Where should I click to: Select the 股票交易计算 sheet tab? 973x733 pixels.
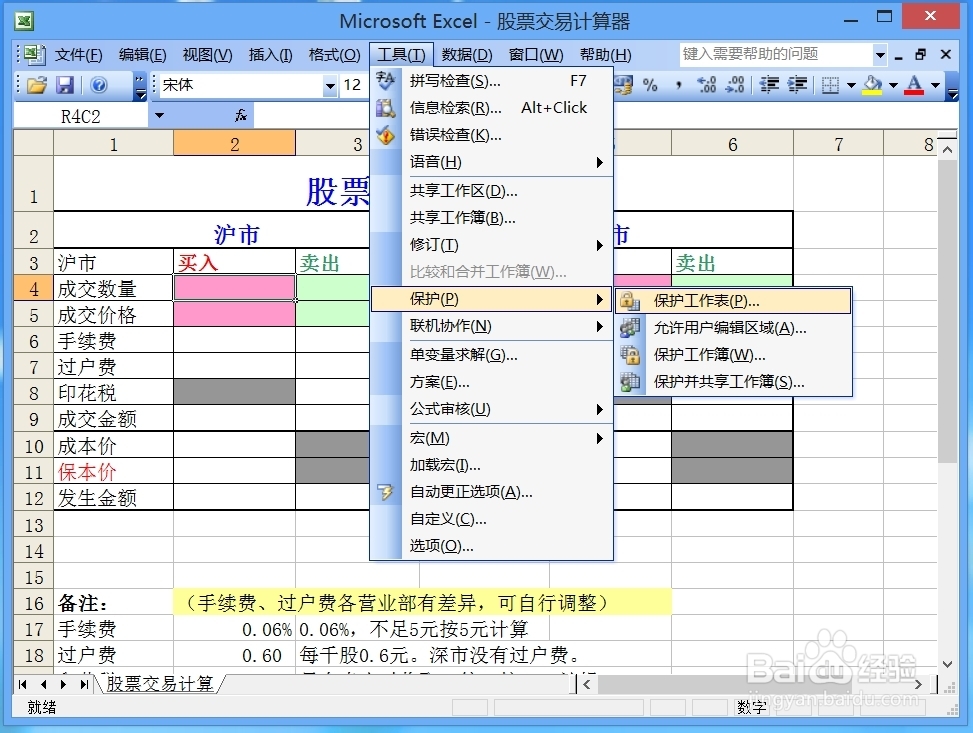(159, 684)
